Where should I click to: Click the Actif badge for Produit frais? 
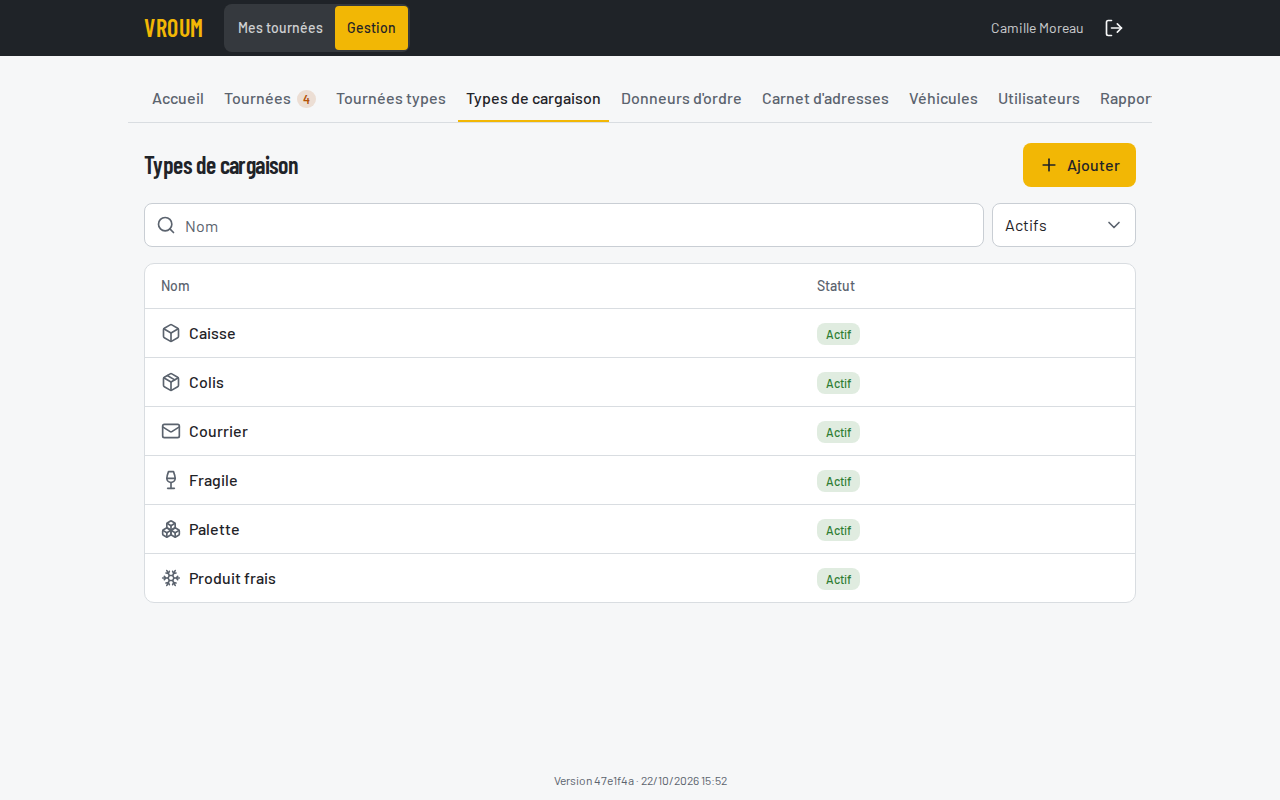[838, 579]
